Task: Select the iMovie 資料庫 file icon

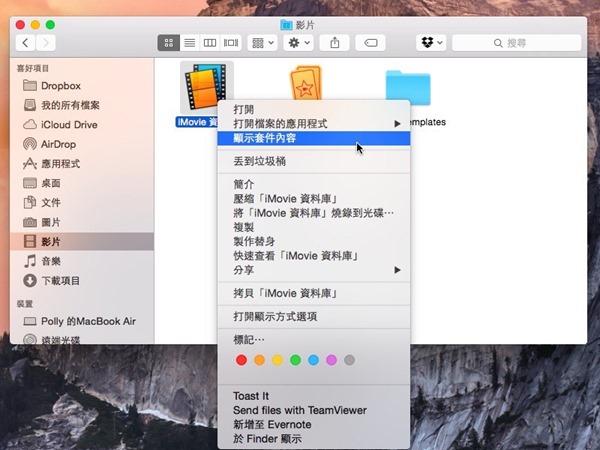Action: click(x=206, y=88)
